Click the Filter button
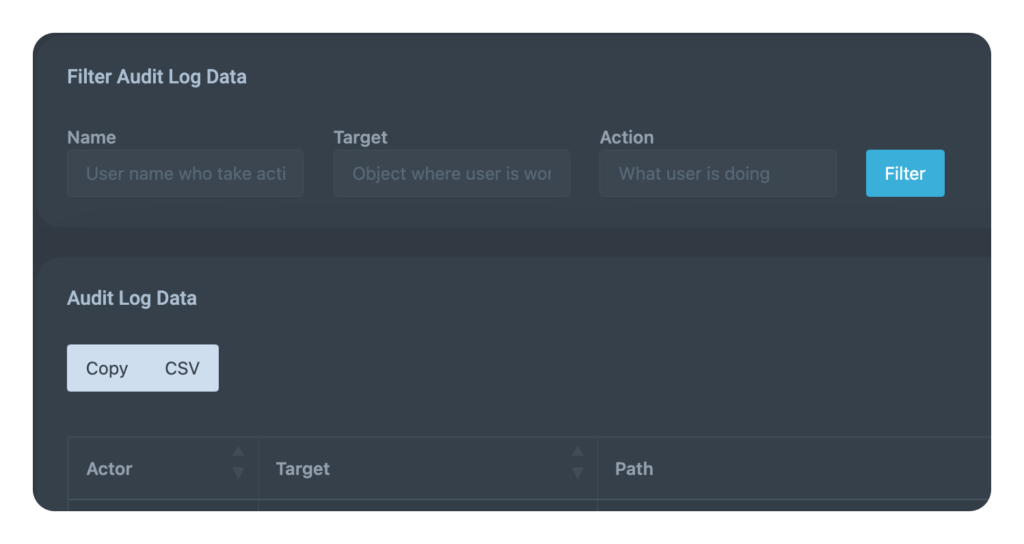1024x544 pixels. [904, 173]
